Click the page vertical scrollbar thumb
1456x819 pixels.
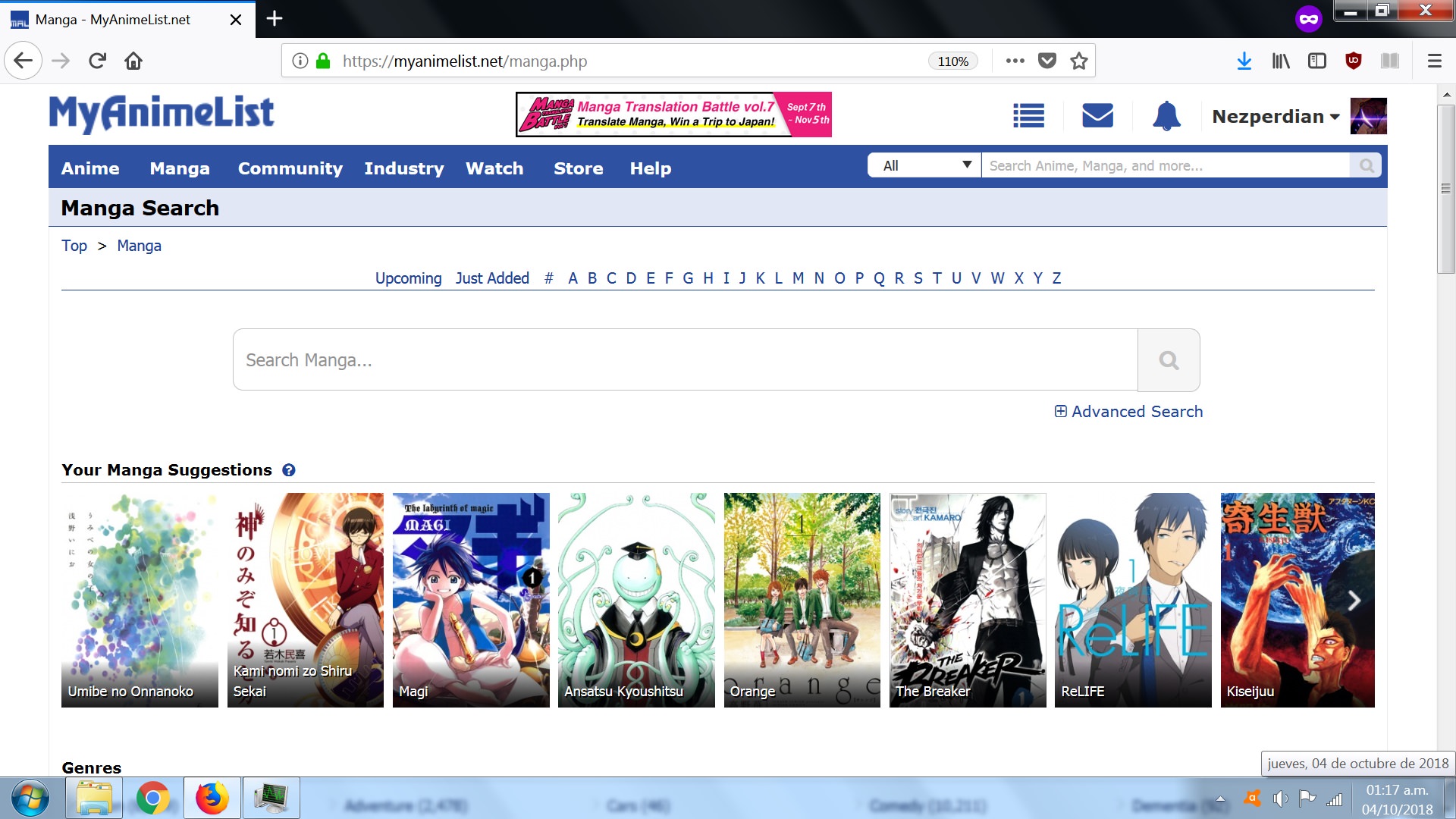1445,189
